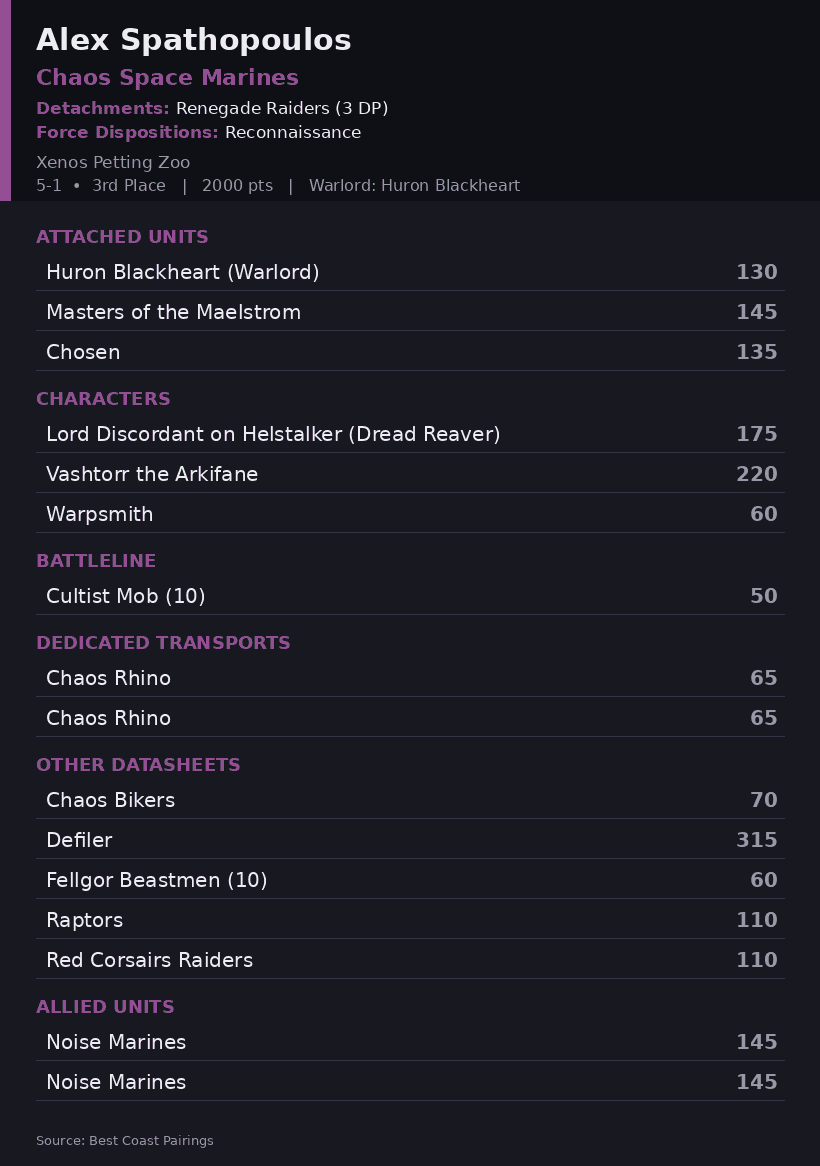This screenshot has width=820, height=1166.
Task: Click the Cultist Mob (10) row
Action: (410, 596)
